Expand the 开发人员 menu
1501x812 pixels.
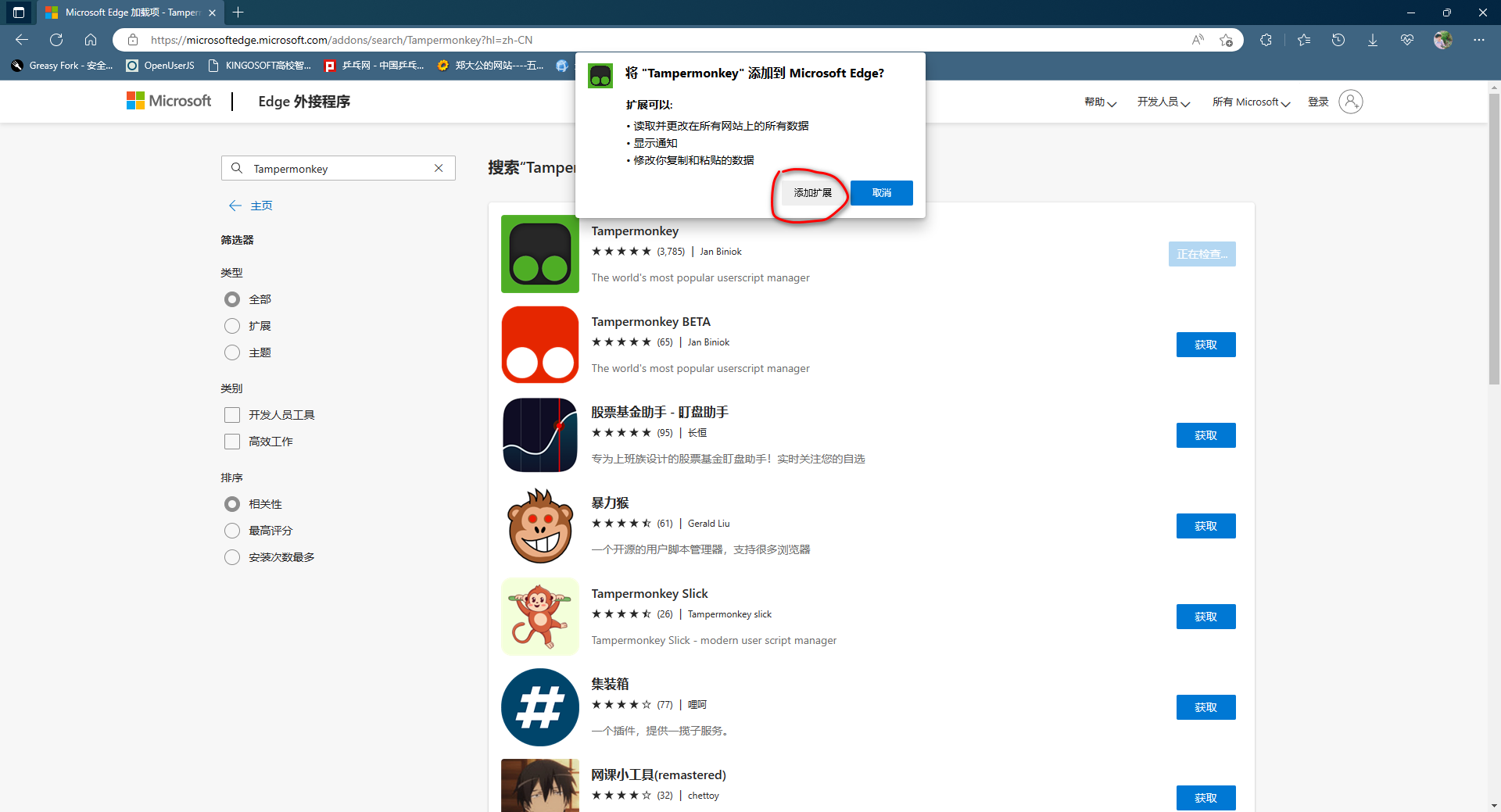[1163, 102]
